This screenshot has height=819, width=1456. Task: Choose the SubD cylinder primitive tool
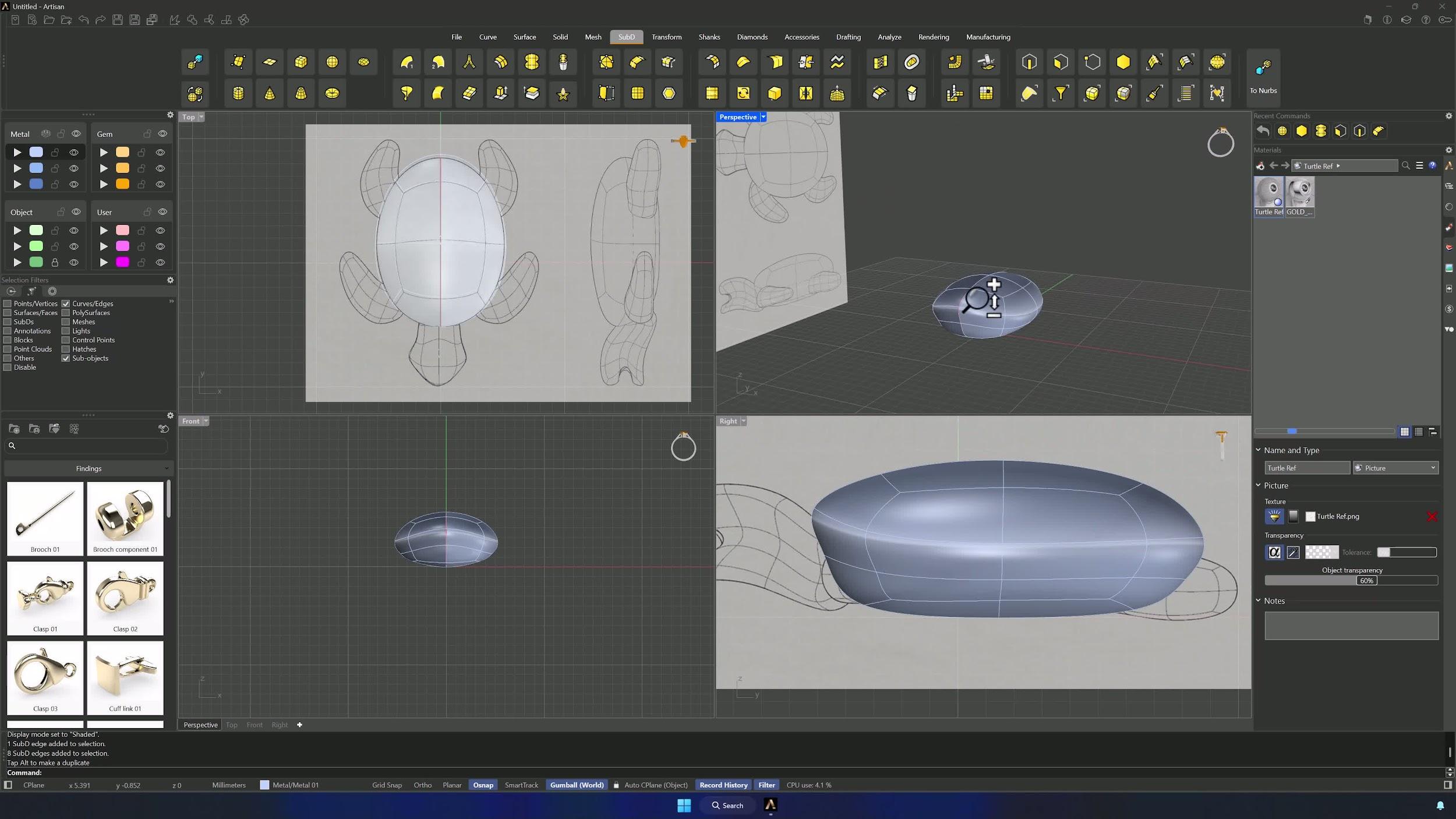(238, 93)
